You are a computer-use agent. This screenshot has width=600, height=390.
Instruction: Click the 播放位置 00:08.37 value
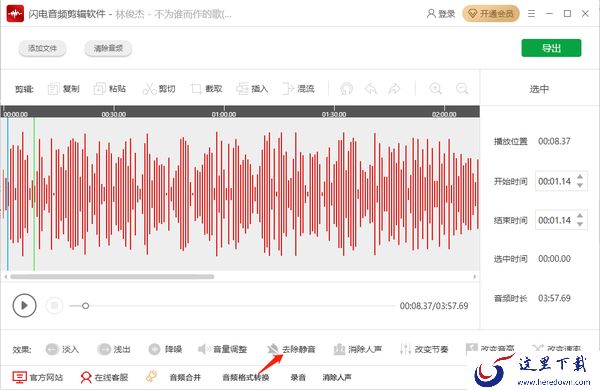coord(554,141)
